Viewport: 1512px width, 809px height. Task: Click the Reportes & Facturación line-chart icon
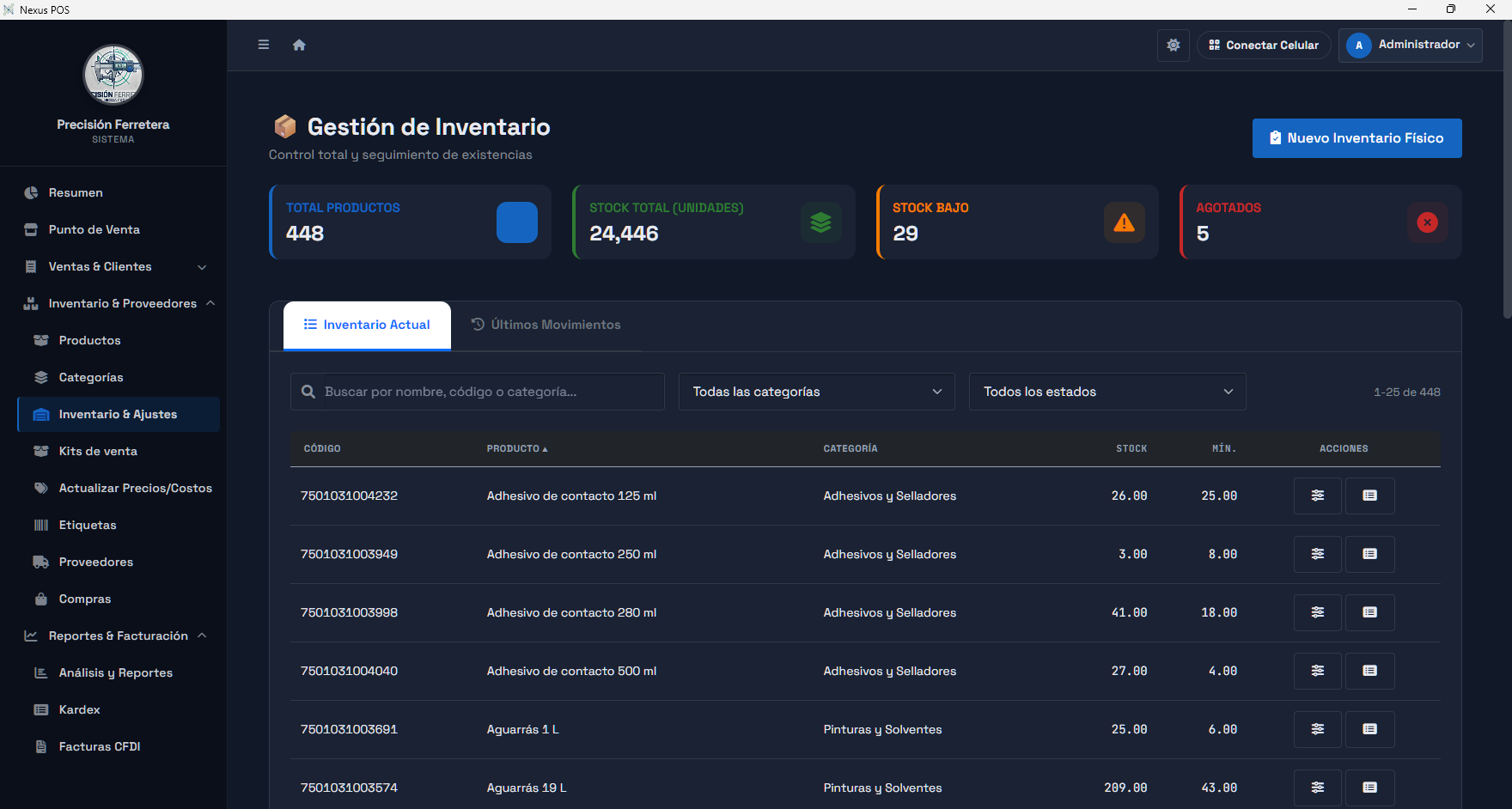point(31,636)
